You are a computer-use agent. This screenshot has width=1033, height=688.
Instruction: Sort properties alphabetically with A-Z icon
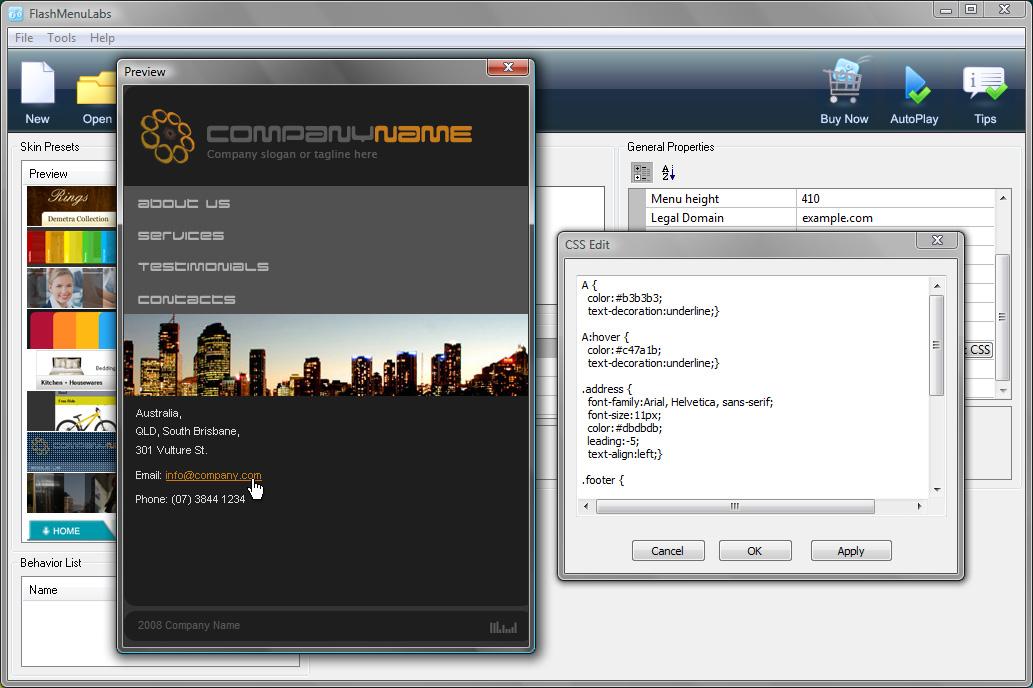pos(668,173)
